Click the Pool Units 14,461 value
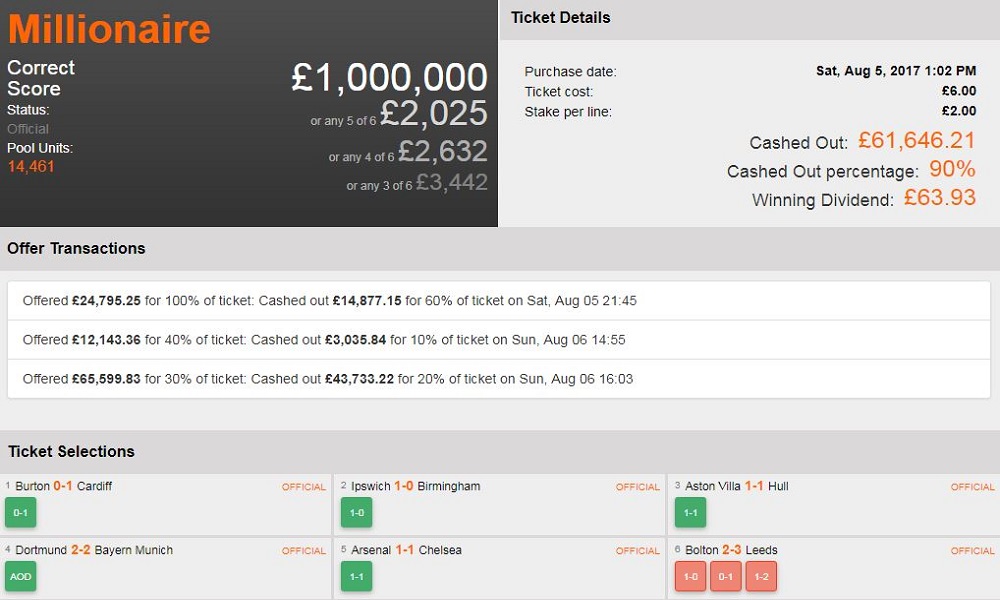Viewport: 1000px width, 600px height. (x=31, y=166)
